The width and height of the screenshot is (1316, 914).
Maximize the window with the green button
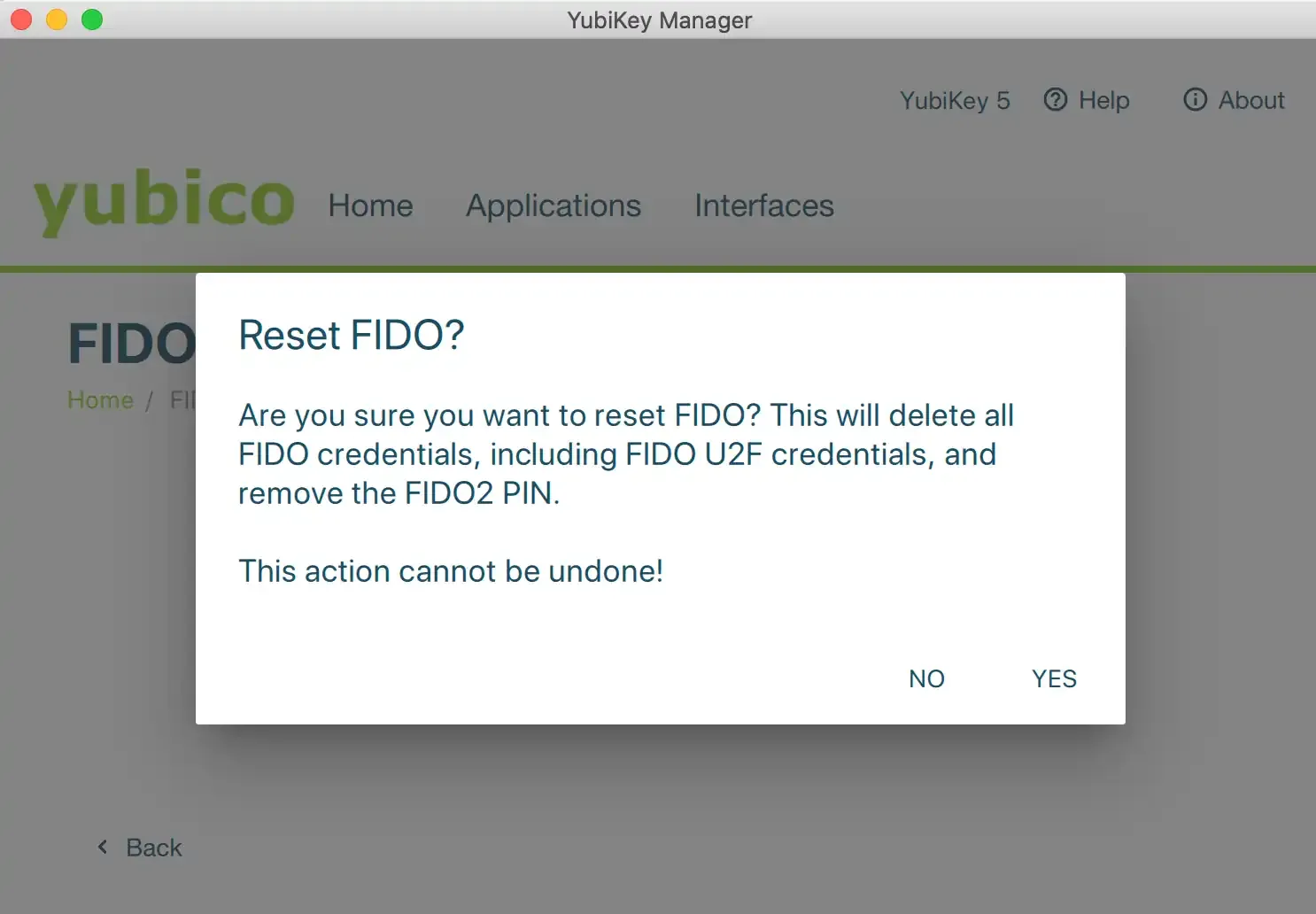click(92, 19)
